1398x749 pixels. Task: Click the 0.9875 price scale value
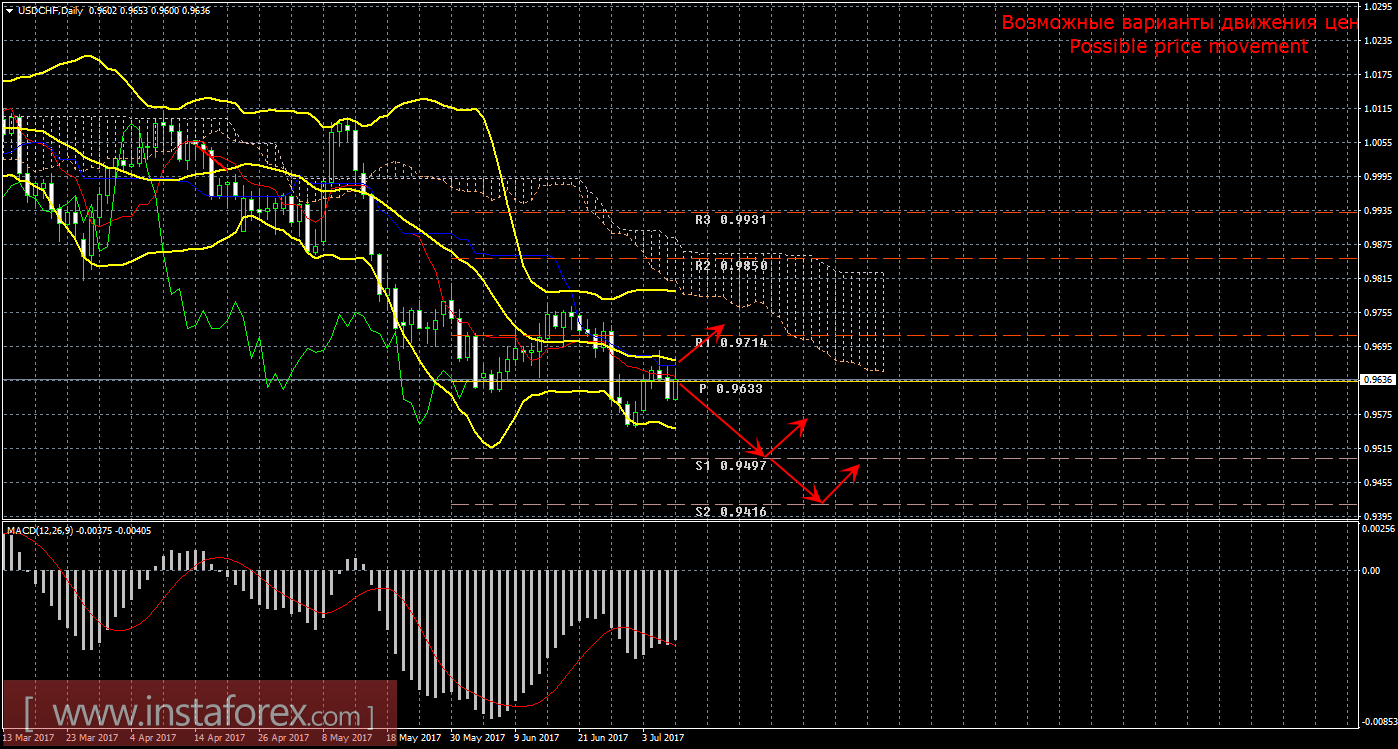click(x=1377, y=244)
